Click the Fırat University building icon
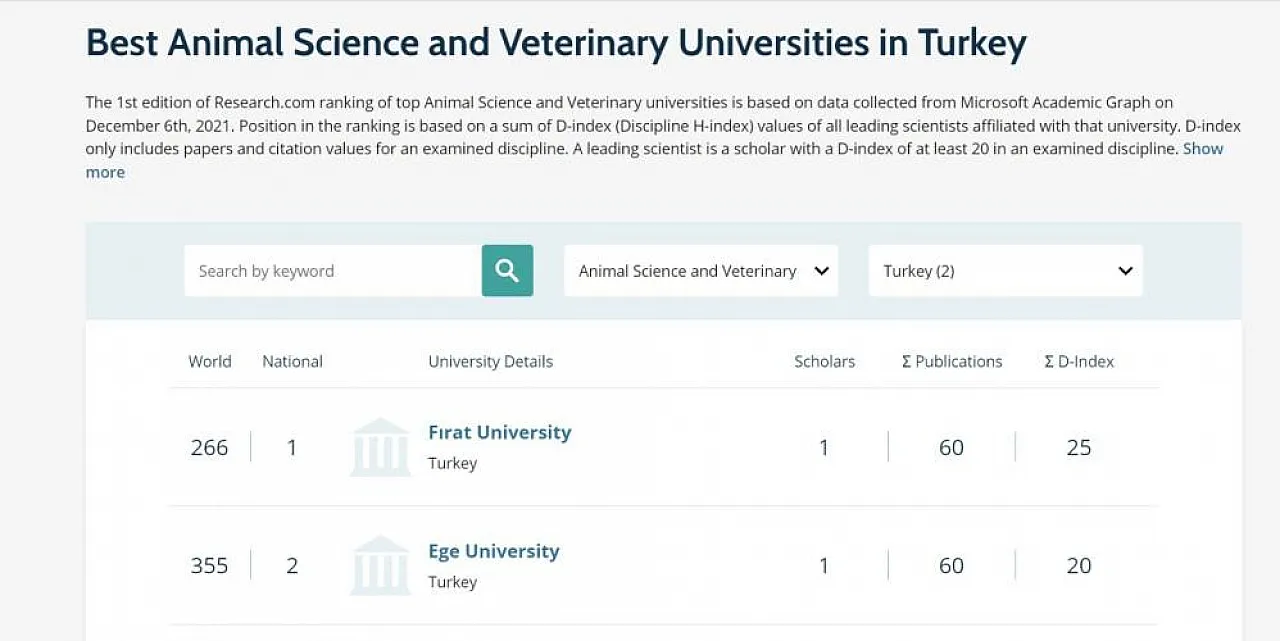The width and height of the screenshot is (1280, 641). tap(380, 447)
